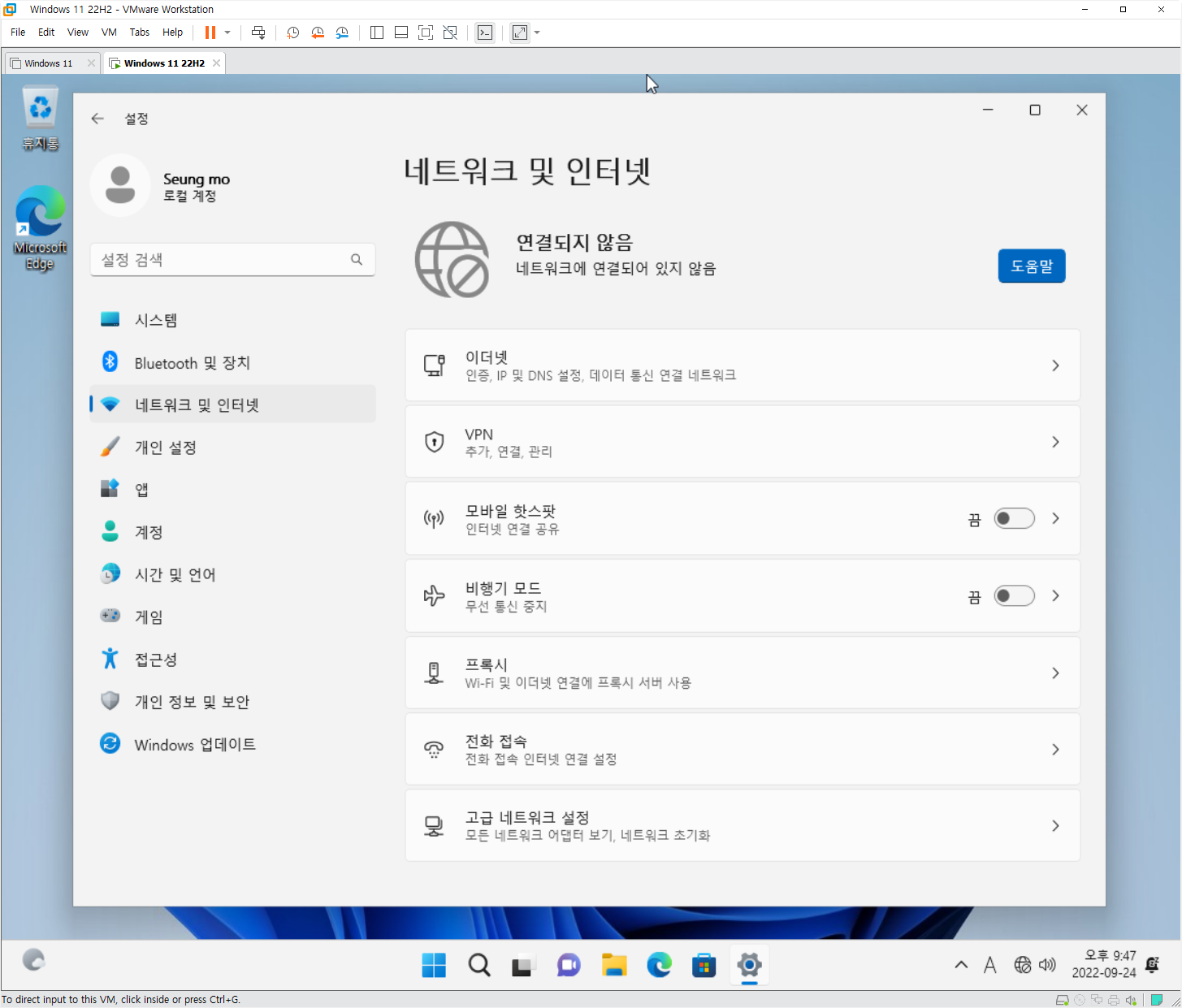Turn on the 비행기 모드 toggle
The image size is (1182, 1008).
coord(1015,596)
